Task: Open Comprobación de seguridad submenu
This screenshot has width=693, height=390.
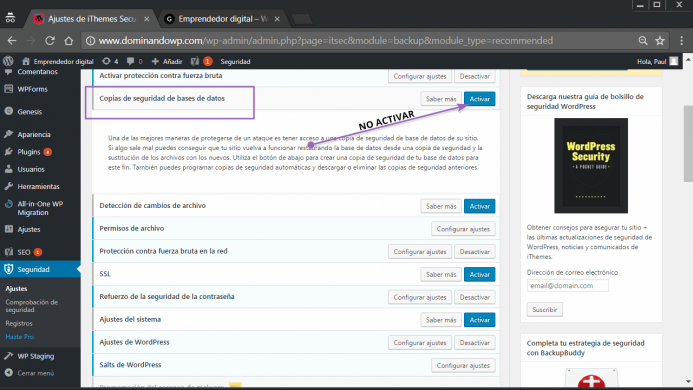Action: click(x=32, y=306)
